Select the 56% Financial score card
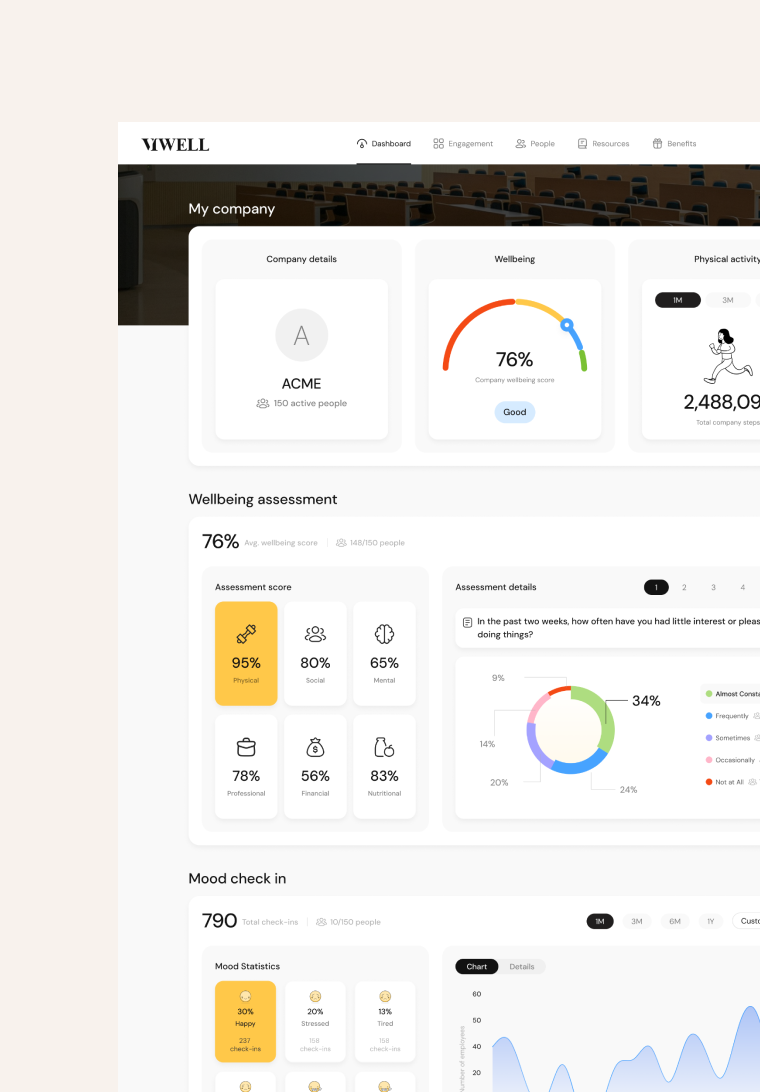Screen dimensions: 760x1092 [316, 766]
